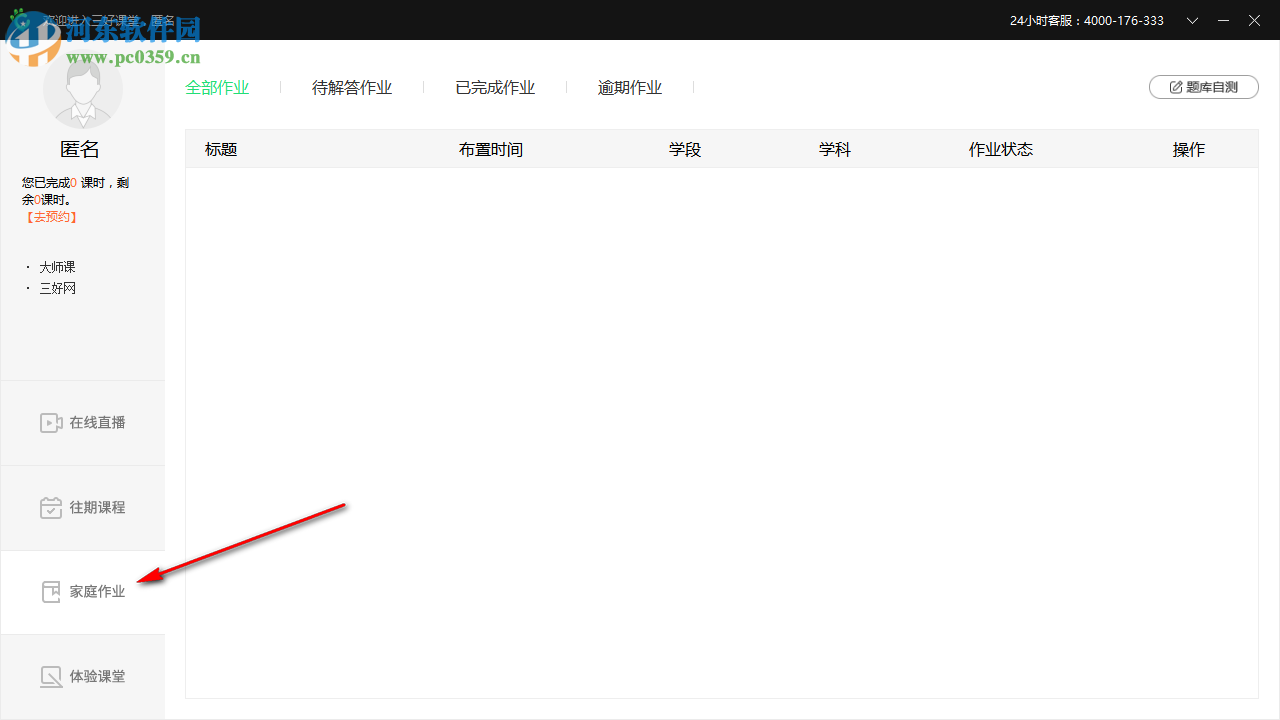The width and height of the screenshot is (1280, 720).
Task: Open the 大师课 link
Action: (57, 267)
